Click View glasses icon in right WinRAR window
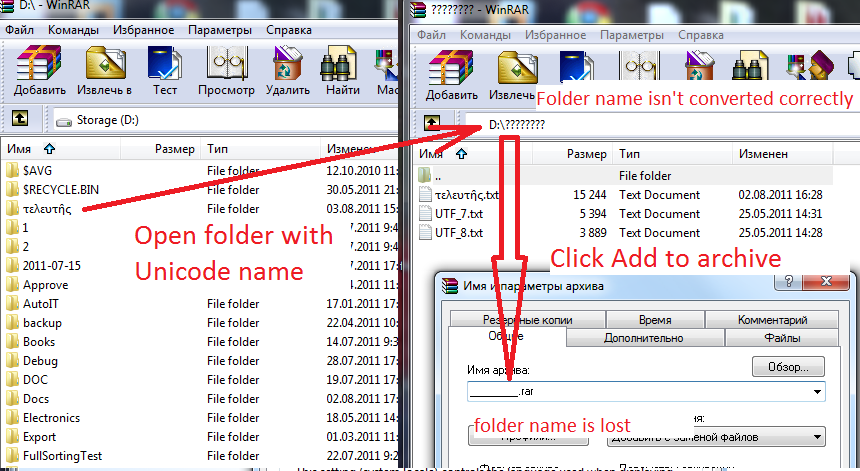 click(x=640, y=66)
